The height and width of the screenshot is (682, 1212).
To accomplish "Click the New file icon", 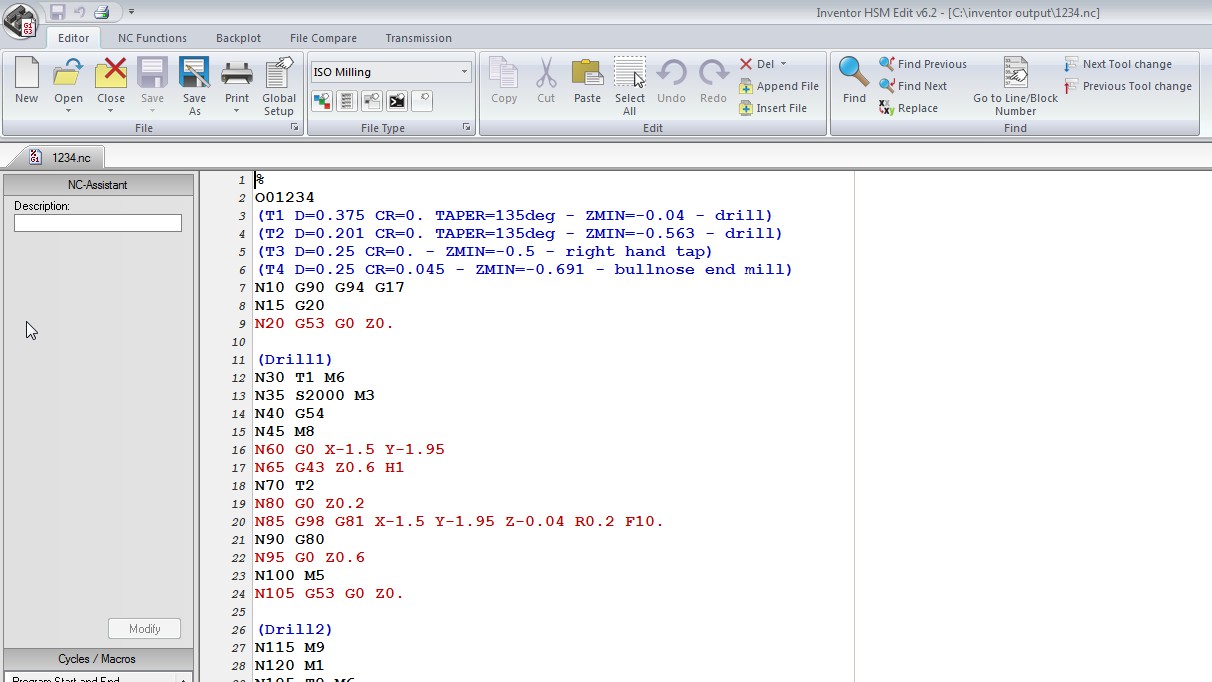I will pyautogui.click(x=27, y=74).
